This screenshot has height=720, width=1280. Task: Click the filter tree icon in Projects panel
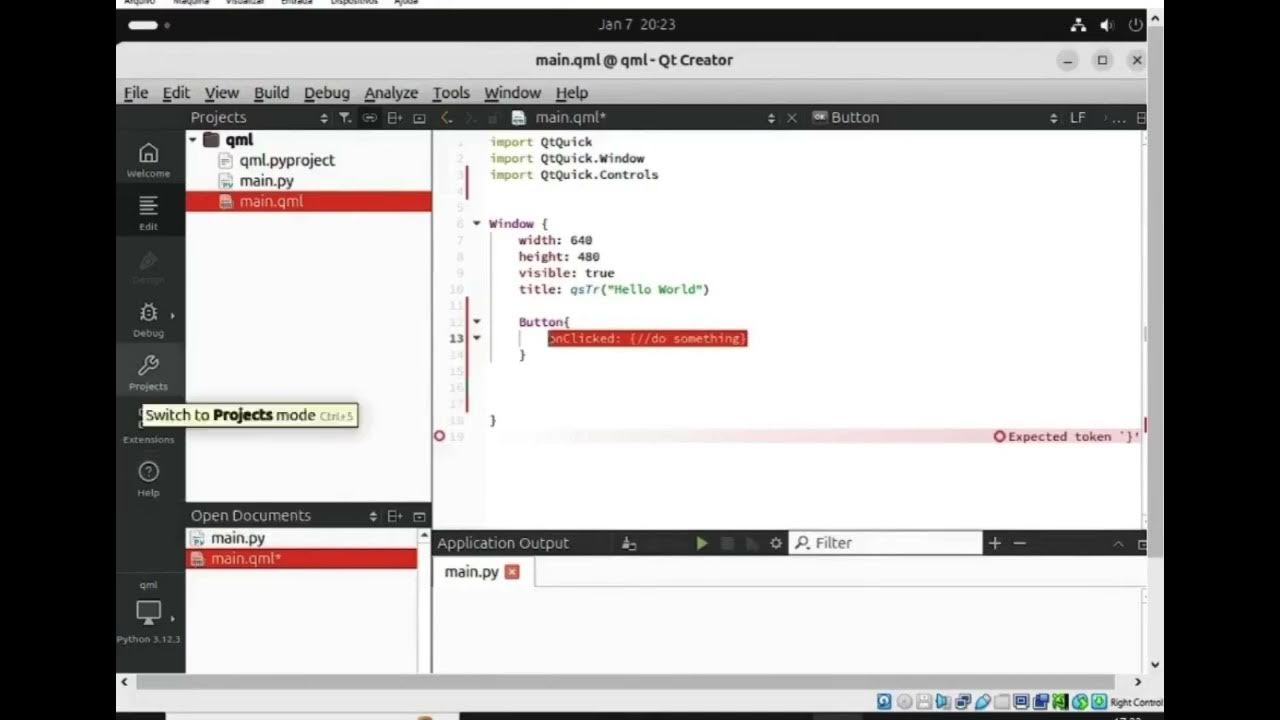coord(345,118)
